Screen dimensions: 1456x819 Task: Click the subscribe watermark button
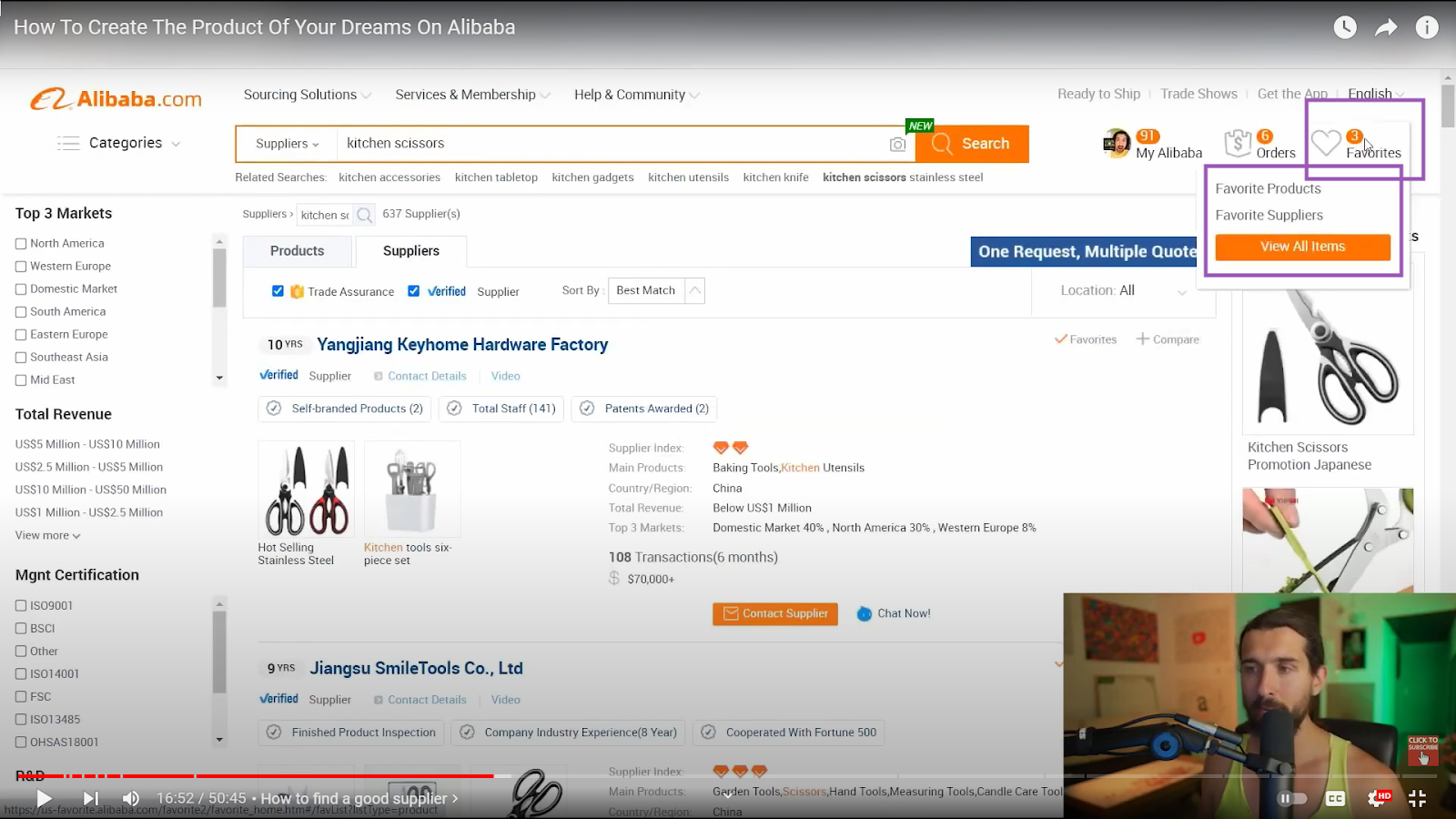coord(1423,750)
